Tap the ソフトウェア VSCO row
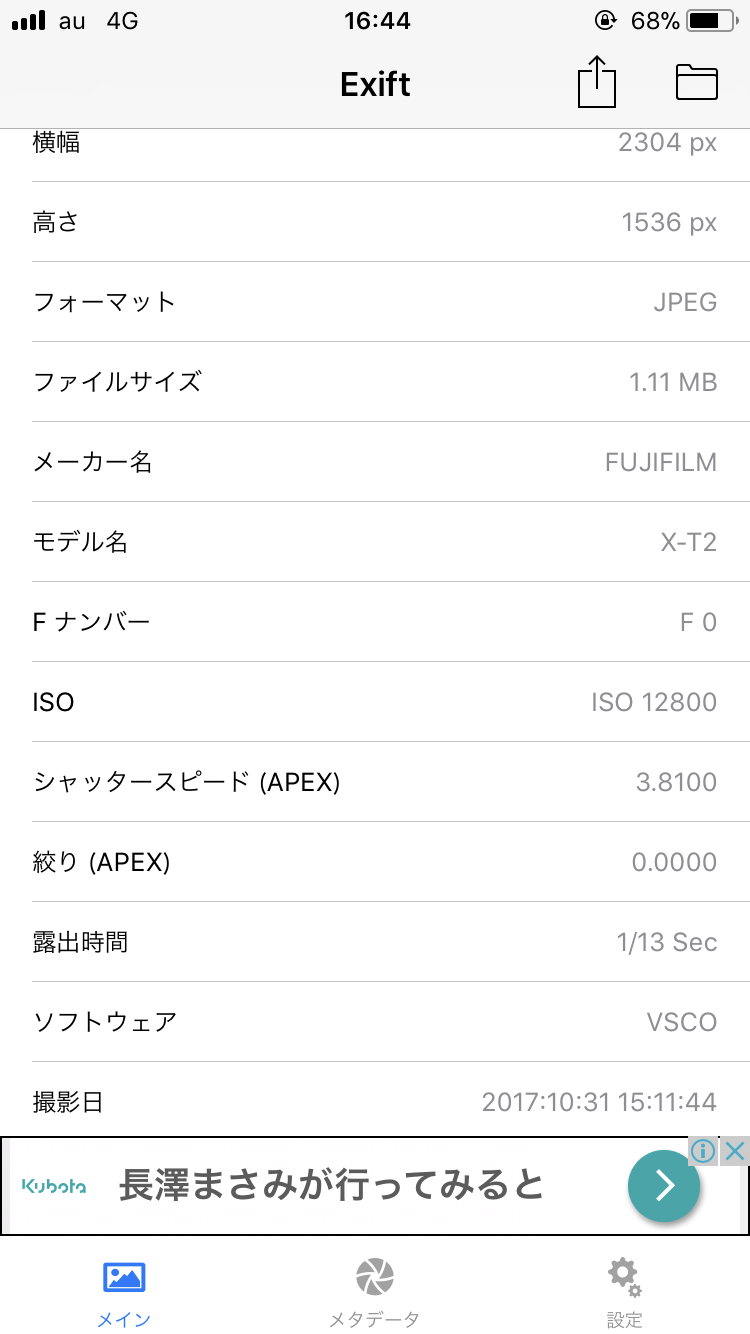 click(x=375, y=1022)
